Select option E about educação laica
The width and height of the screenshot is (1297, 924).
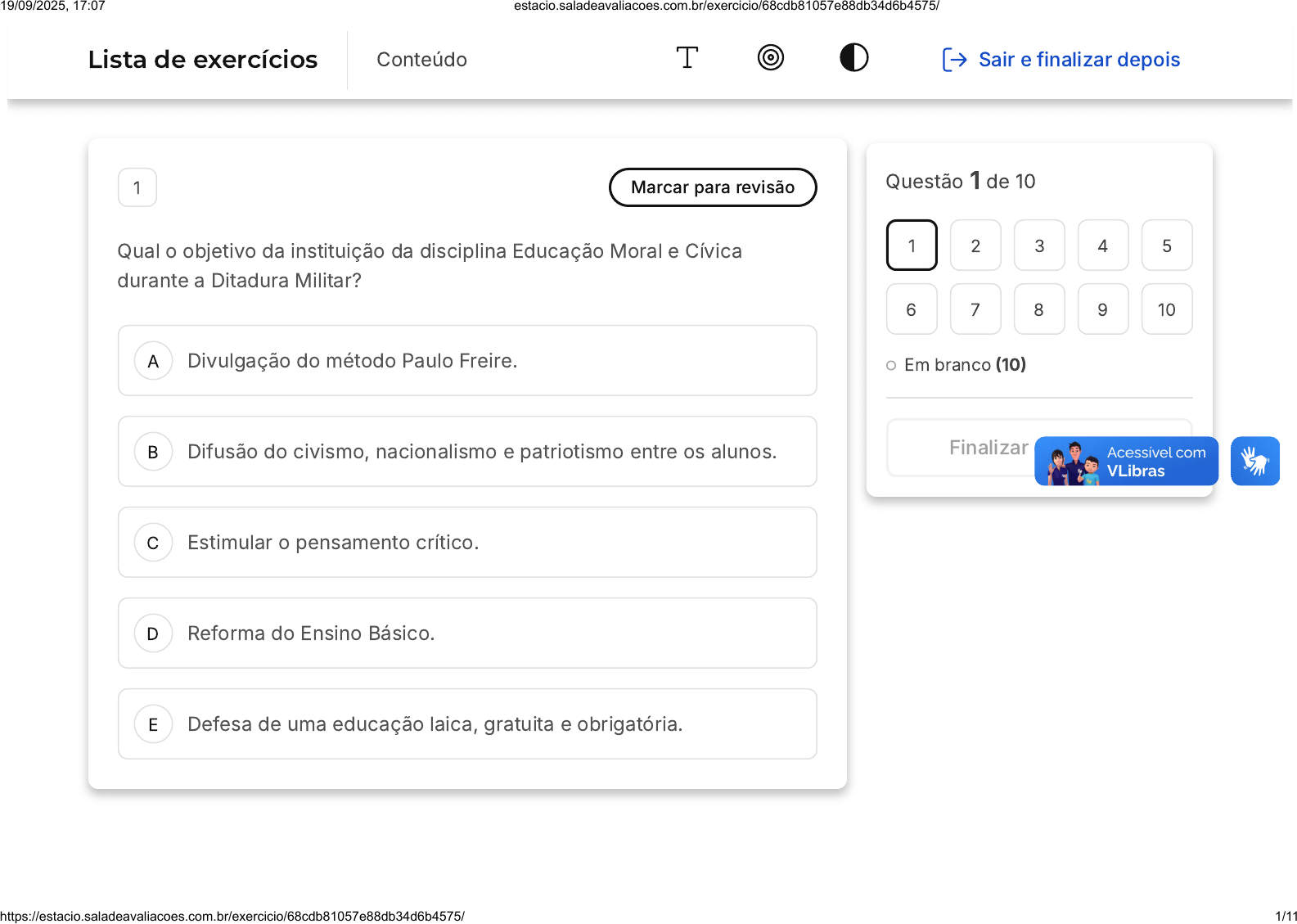(x=467, y=724)
